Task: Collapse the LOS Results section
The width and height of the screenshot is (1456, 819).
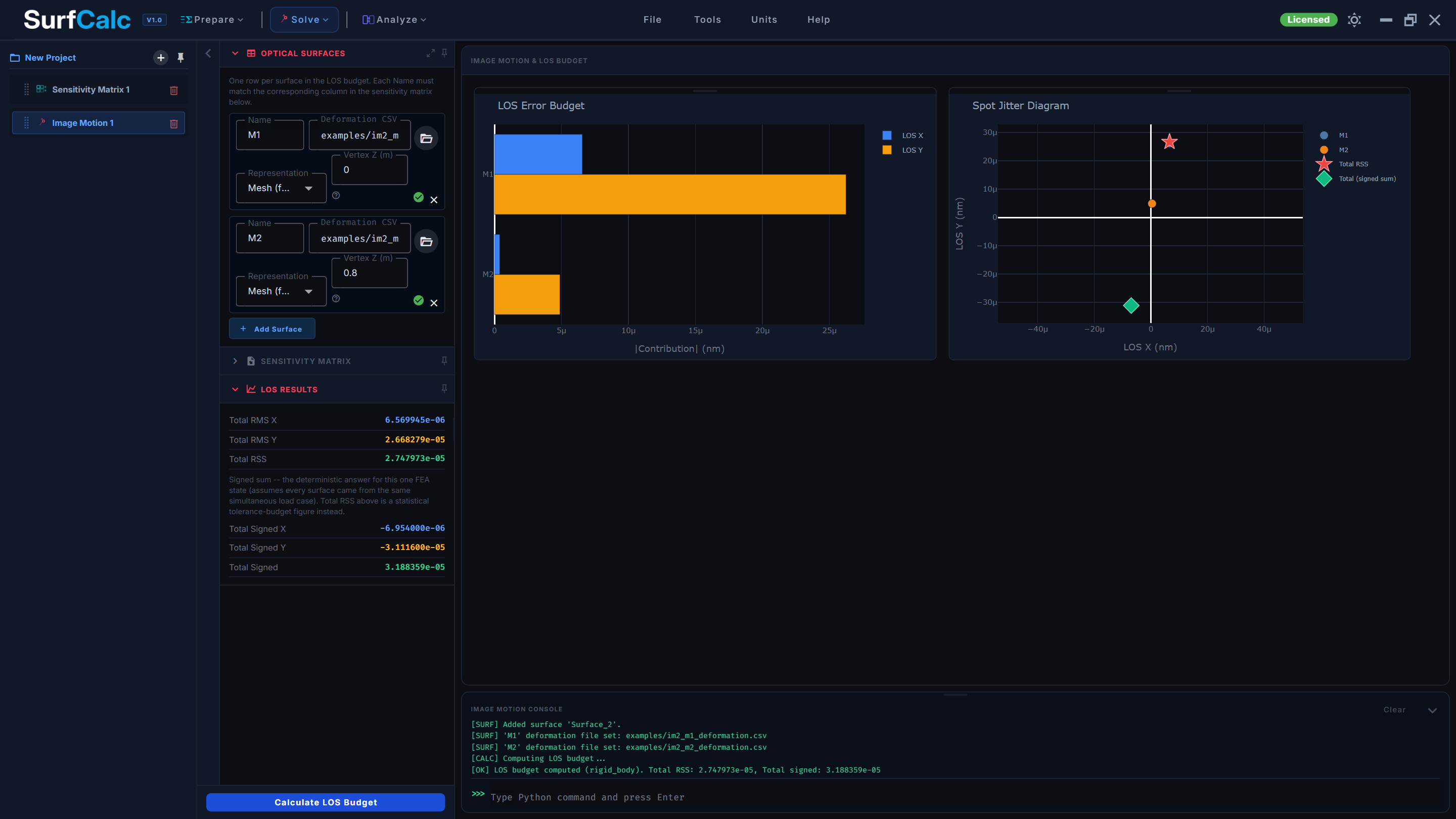Action: [x=235, y=389]
